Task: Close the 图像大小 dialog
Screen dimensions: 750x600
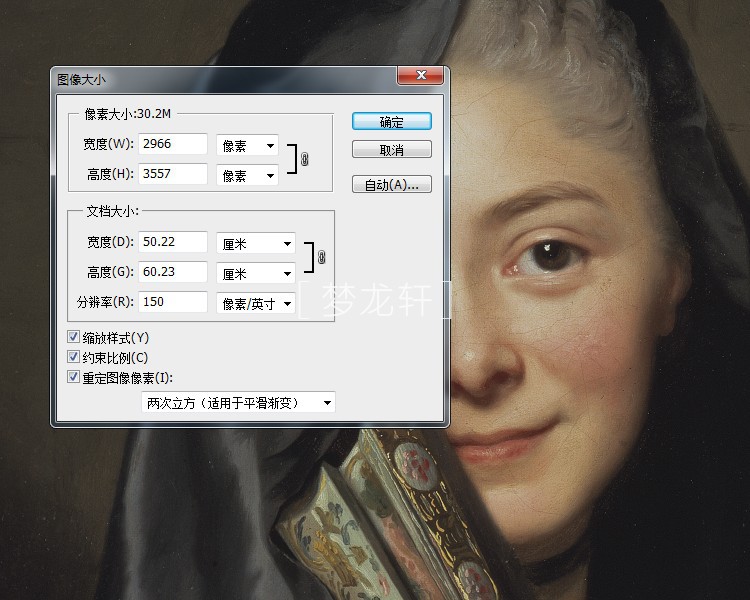Action: [x=421, y=75]
